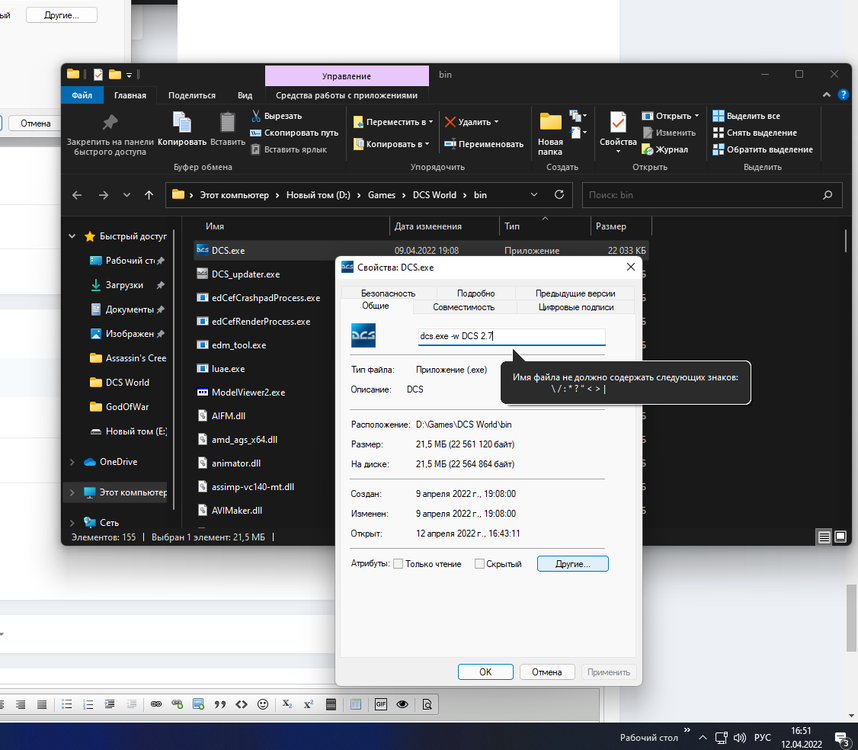The width and height of the screenshot is (858, 750).
Task: Click the code brackets icon in editor toolbar
Action: (x=241, y=704)
